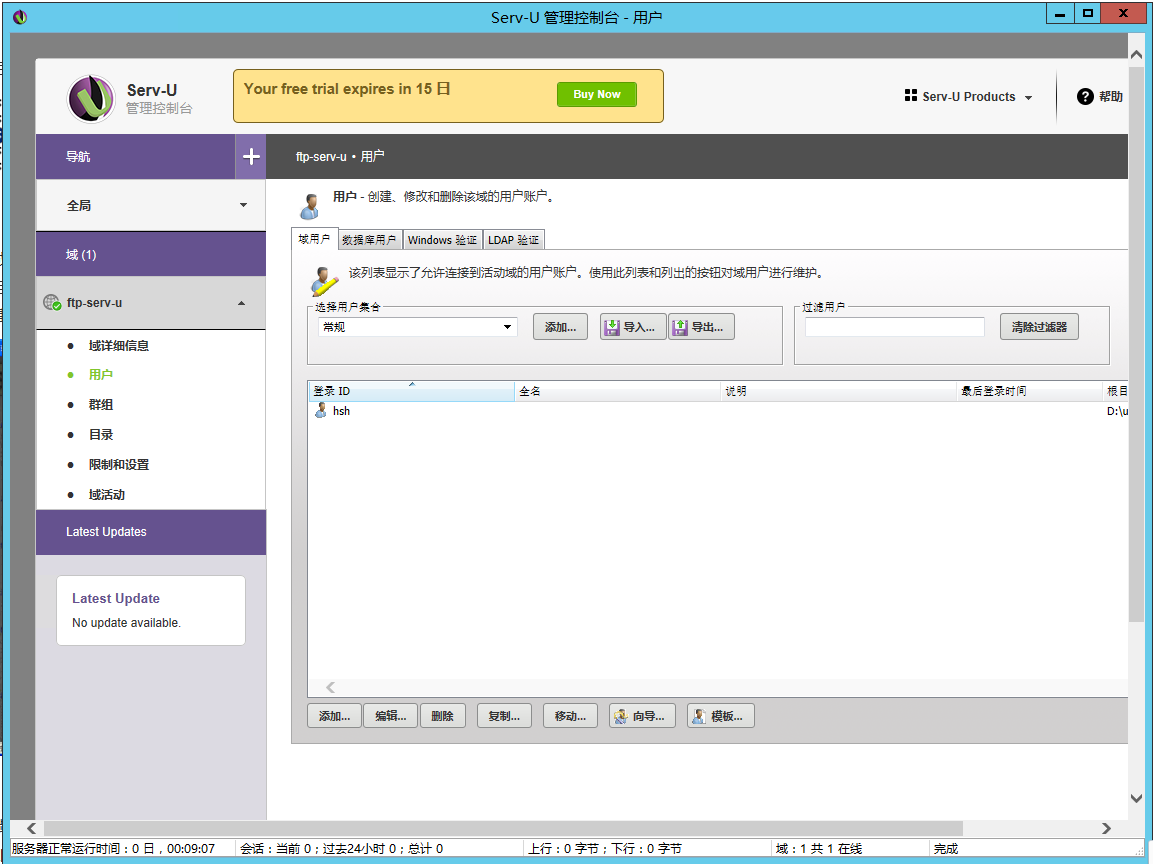The height and width of the screenshot is (864, 1153).
Task: Click the plus icon beside 导航
Action: coord(251,157)
